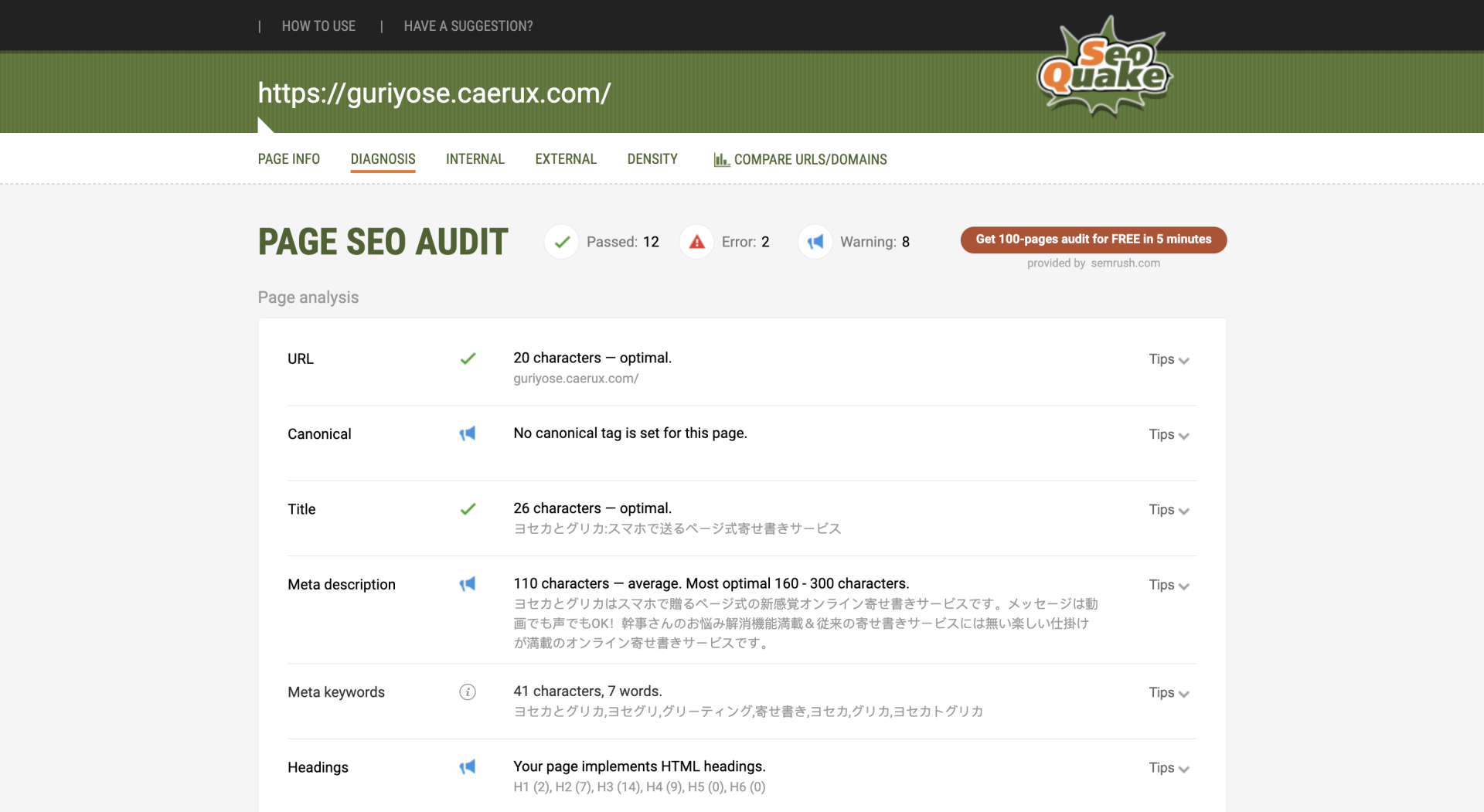Click the Canonical row warning megaphone icon
The width and height of the screenshot is (1484, 812).
pos(468,433)
